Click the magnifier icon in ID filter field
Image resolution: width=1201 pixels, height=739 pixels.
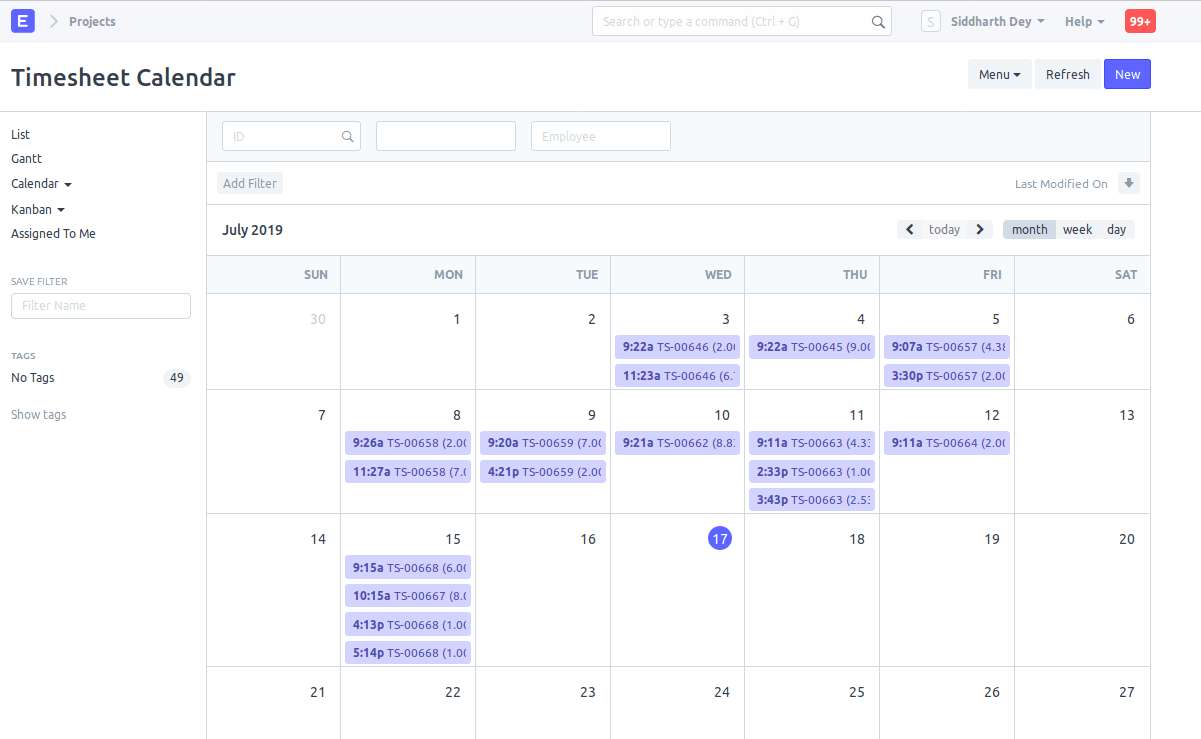pyautogui.click(x=348, y=137)
